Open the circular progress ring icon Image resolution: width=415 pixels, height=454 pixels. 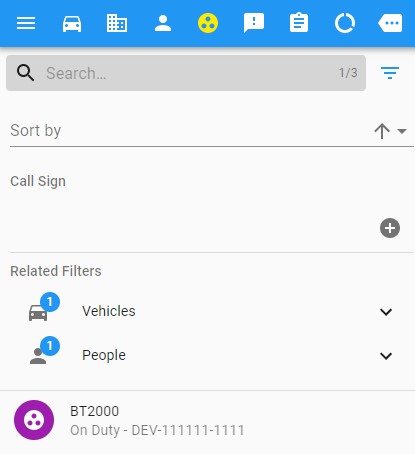(344, 23)
